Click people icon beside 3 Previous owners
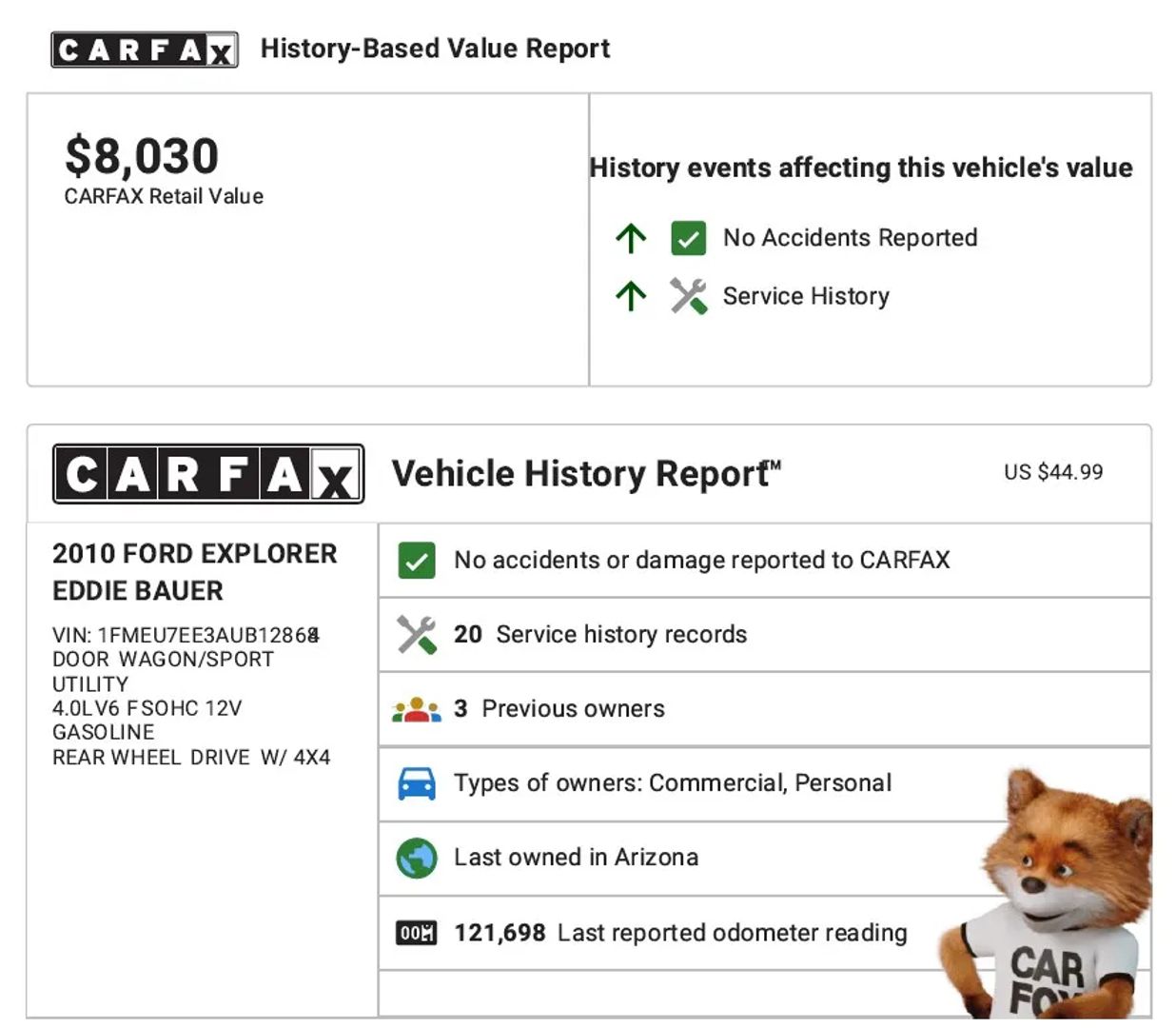 [417, 709]
